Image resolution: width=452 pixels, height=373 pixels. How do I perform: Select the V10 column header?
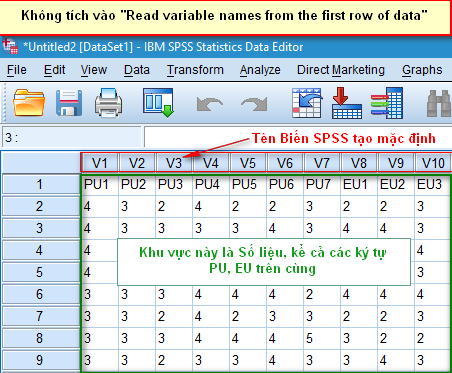coord(433,163)
